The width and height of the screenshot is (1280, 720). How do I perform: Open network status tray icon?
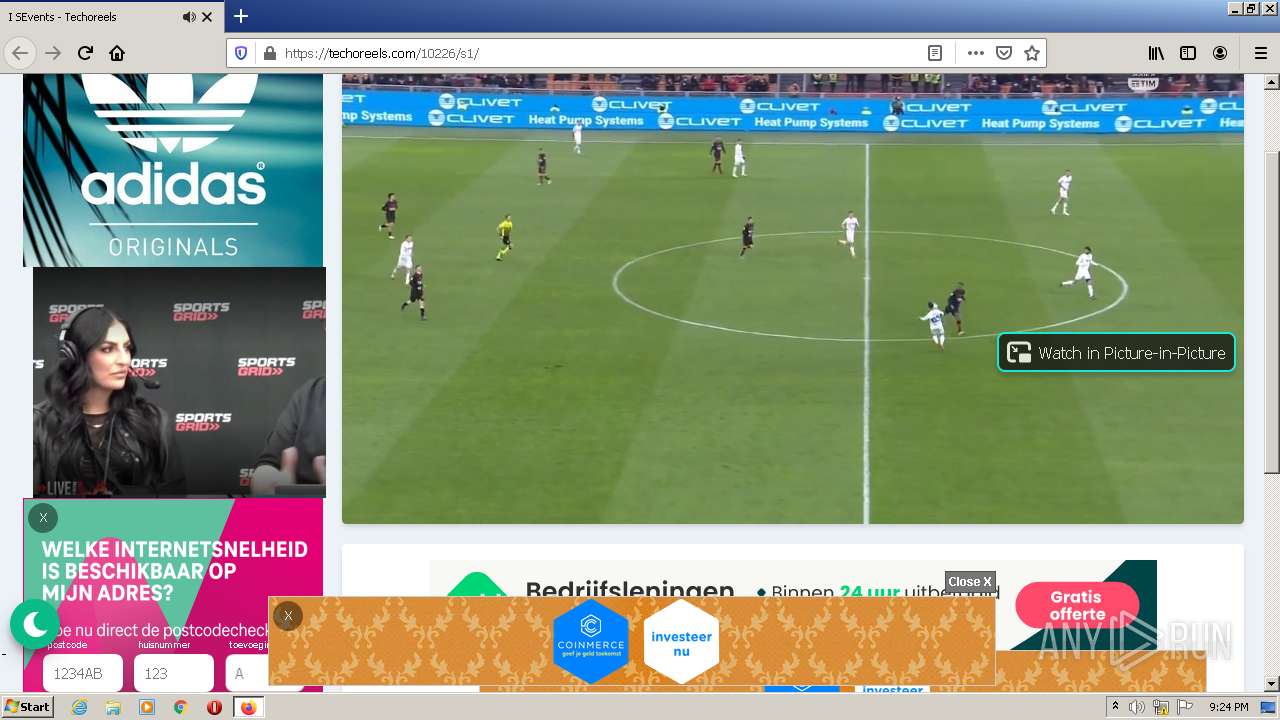click(1161, 707)
